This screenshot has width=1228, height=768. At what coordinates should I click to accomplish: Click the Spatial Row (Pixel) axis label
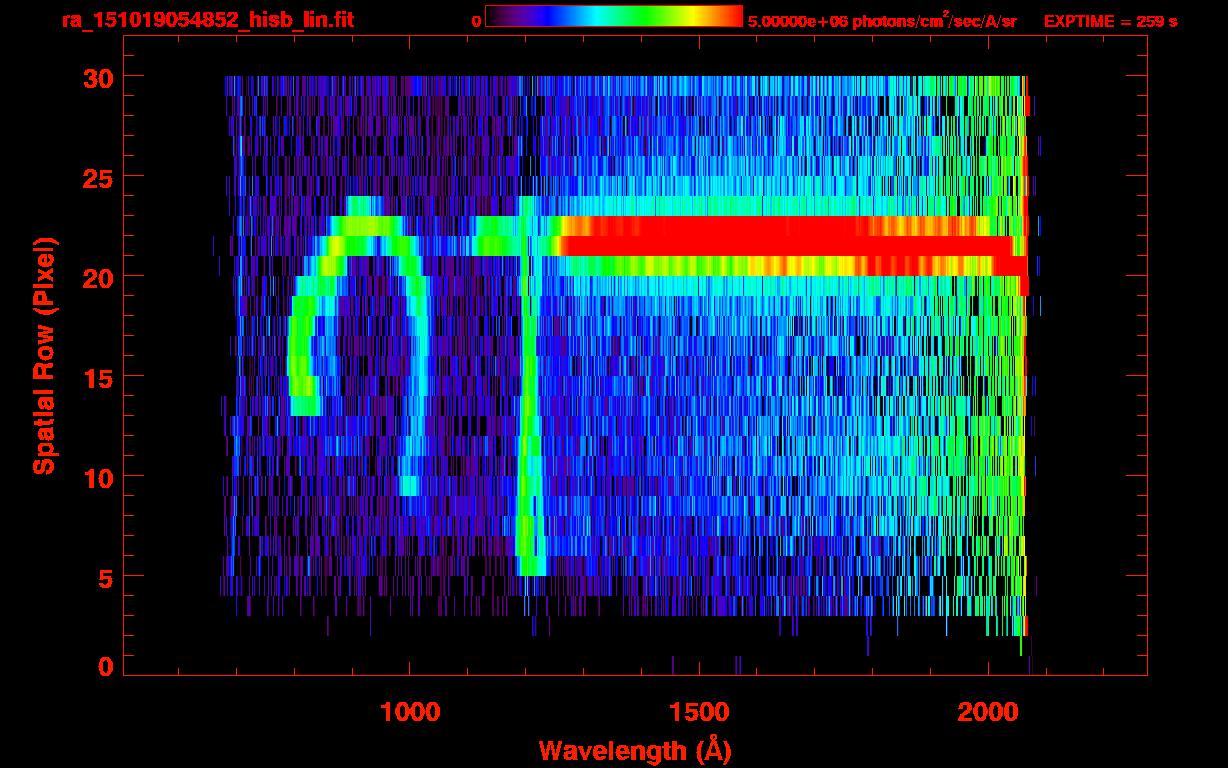point(44,356)
